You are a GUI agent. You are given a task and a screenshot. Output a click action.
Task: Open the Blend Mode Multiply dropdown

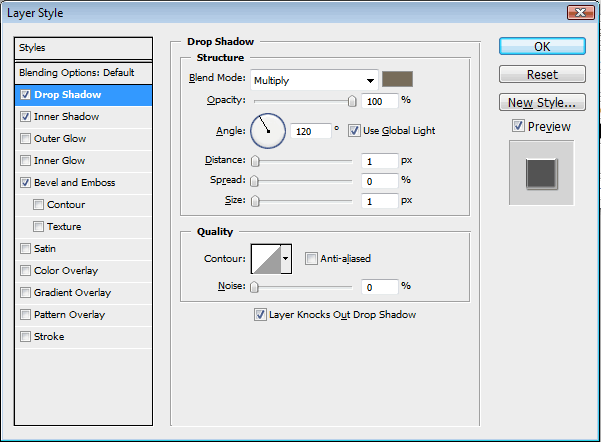(314, 80)
